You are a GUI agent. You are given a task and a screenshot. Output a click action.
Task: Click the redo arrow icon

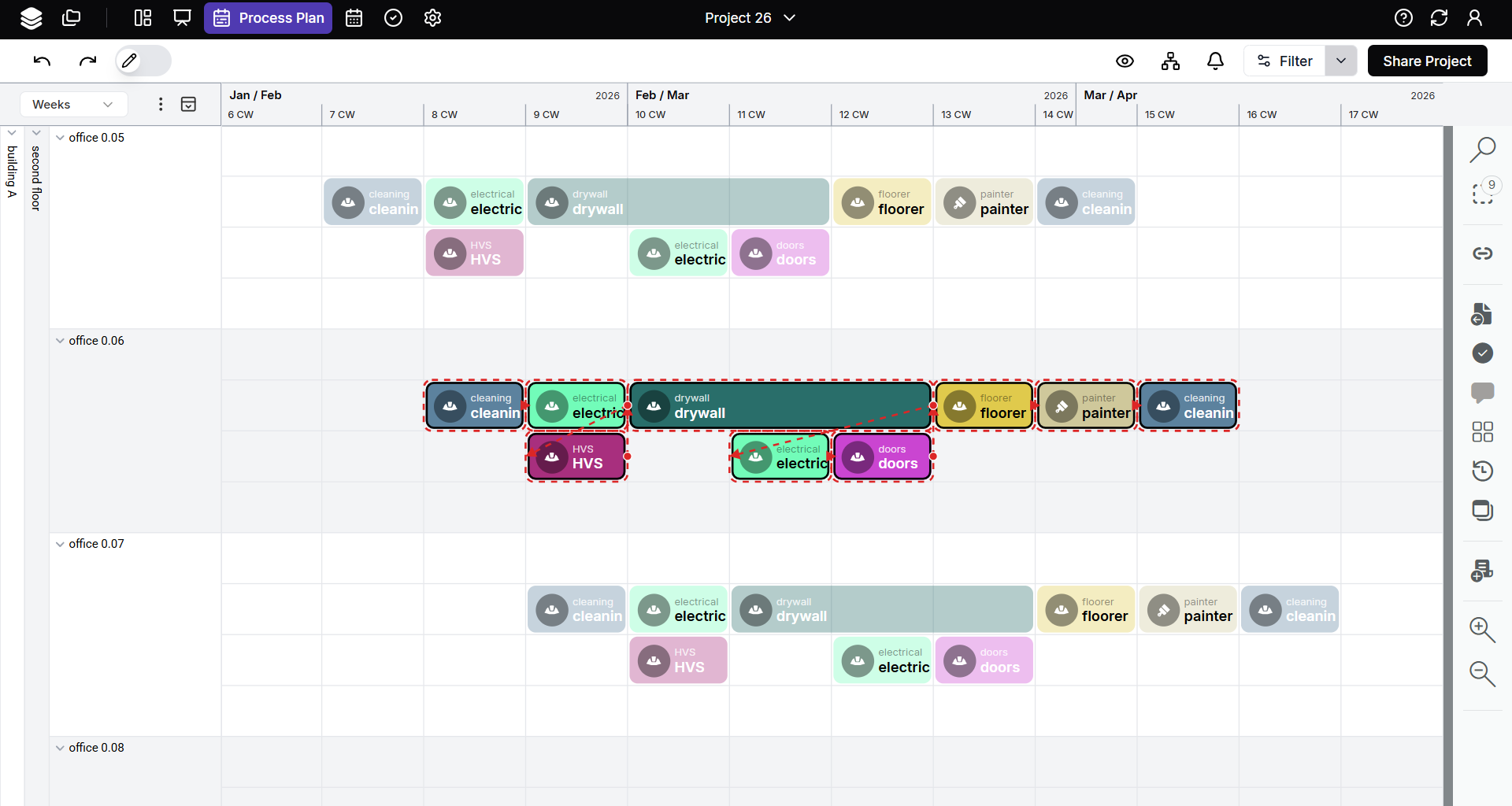tap(87, 61)
